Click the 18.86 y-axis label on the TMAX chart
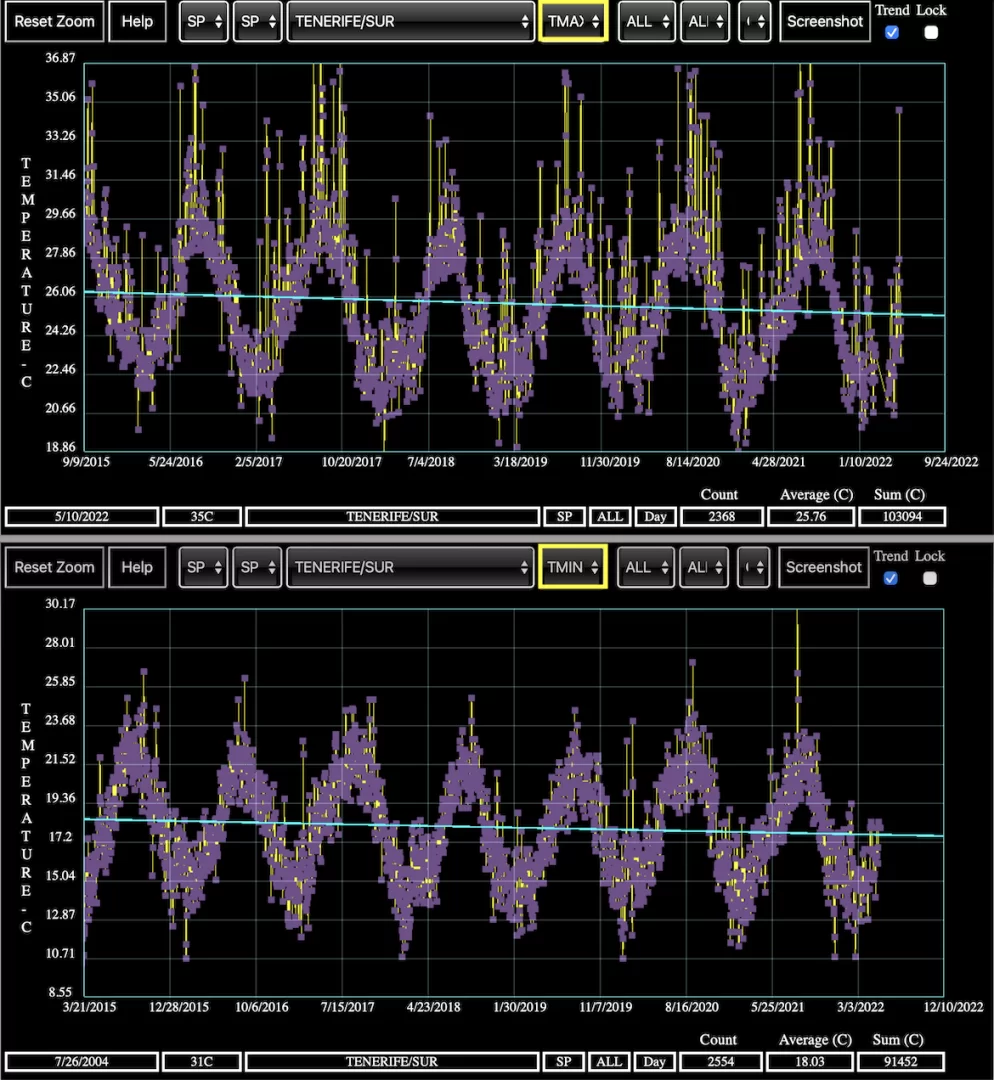This screenshot has width=994, height=1080. (60, 447)
